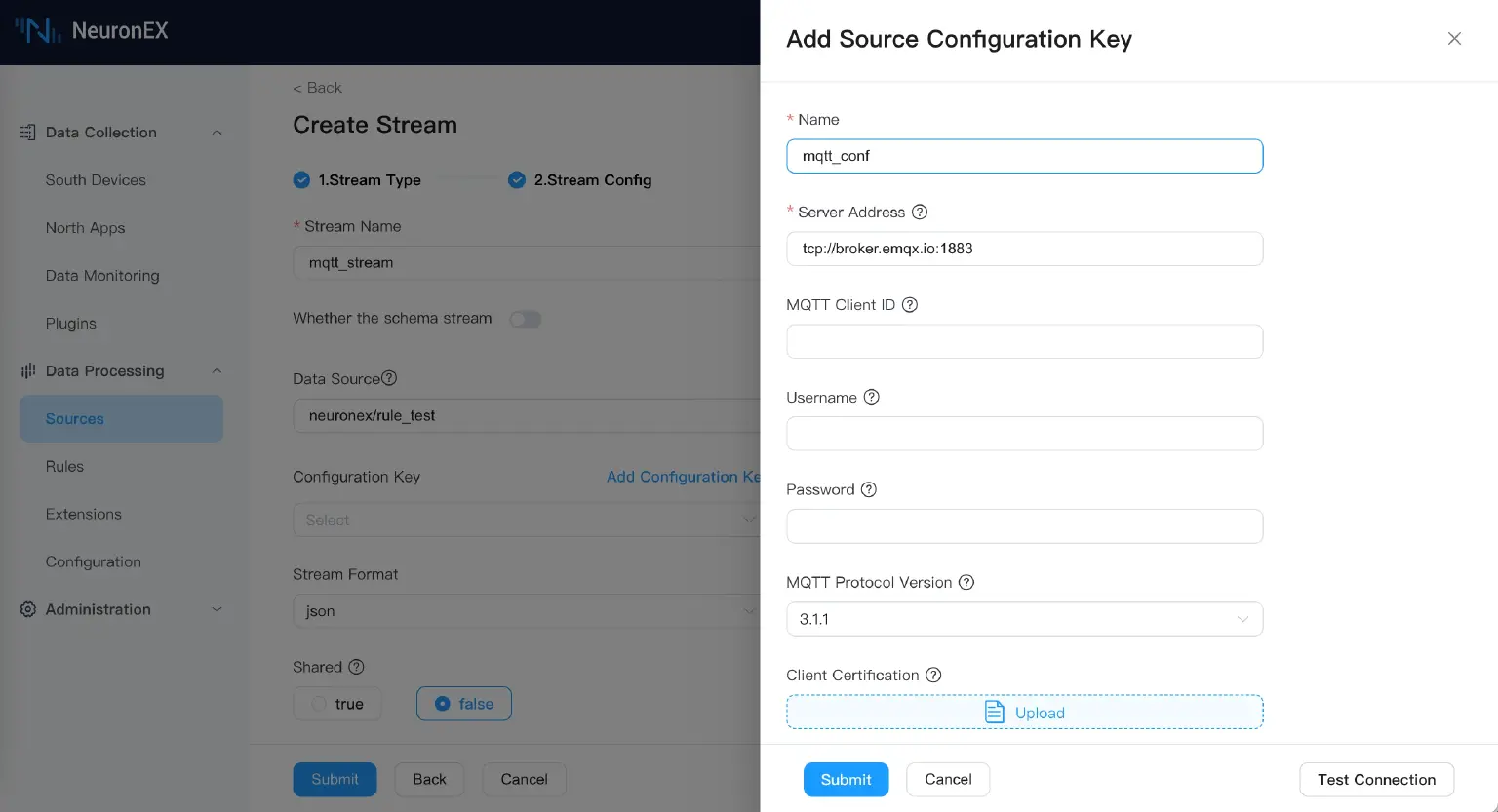Open the Client Certification help tooltip
Screen dimensions: 1498x812
[933, 675]
